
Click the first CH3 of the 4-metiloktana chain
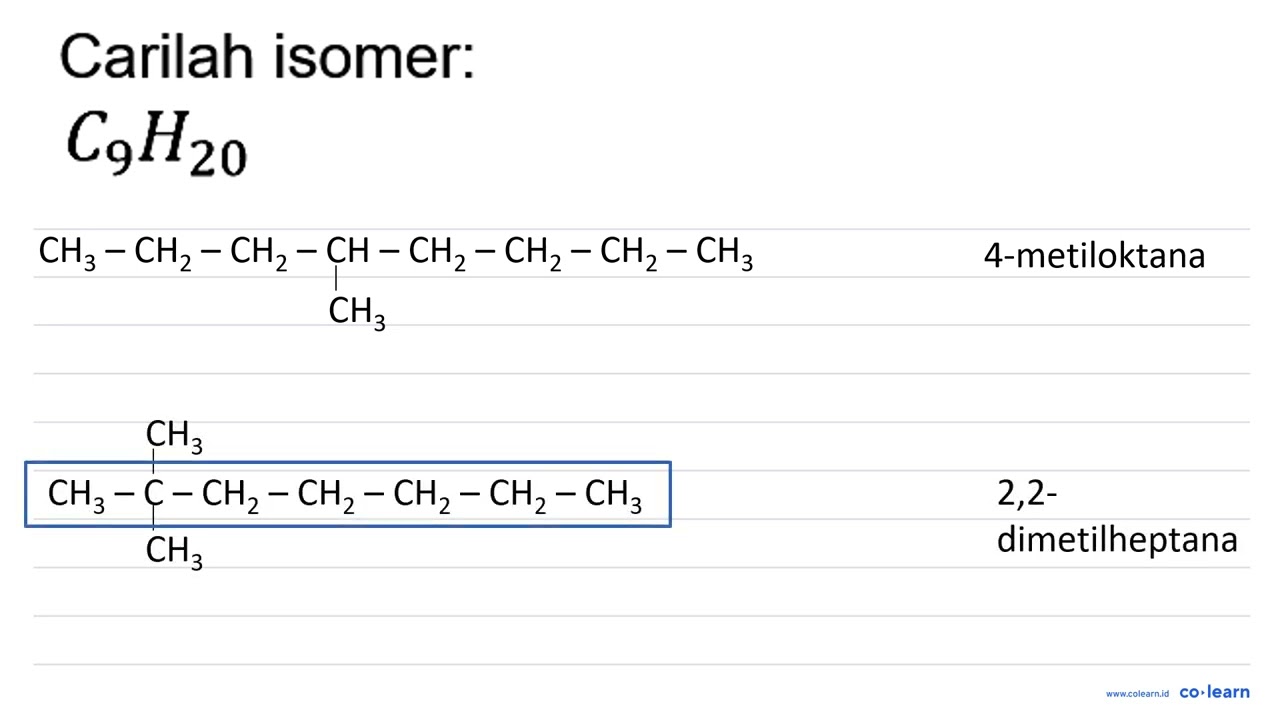coord(67,252)
